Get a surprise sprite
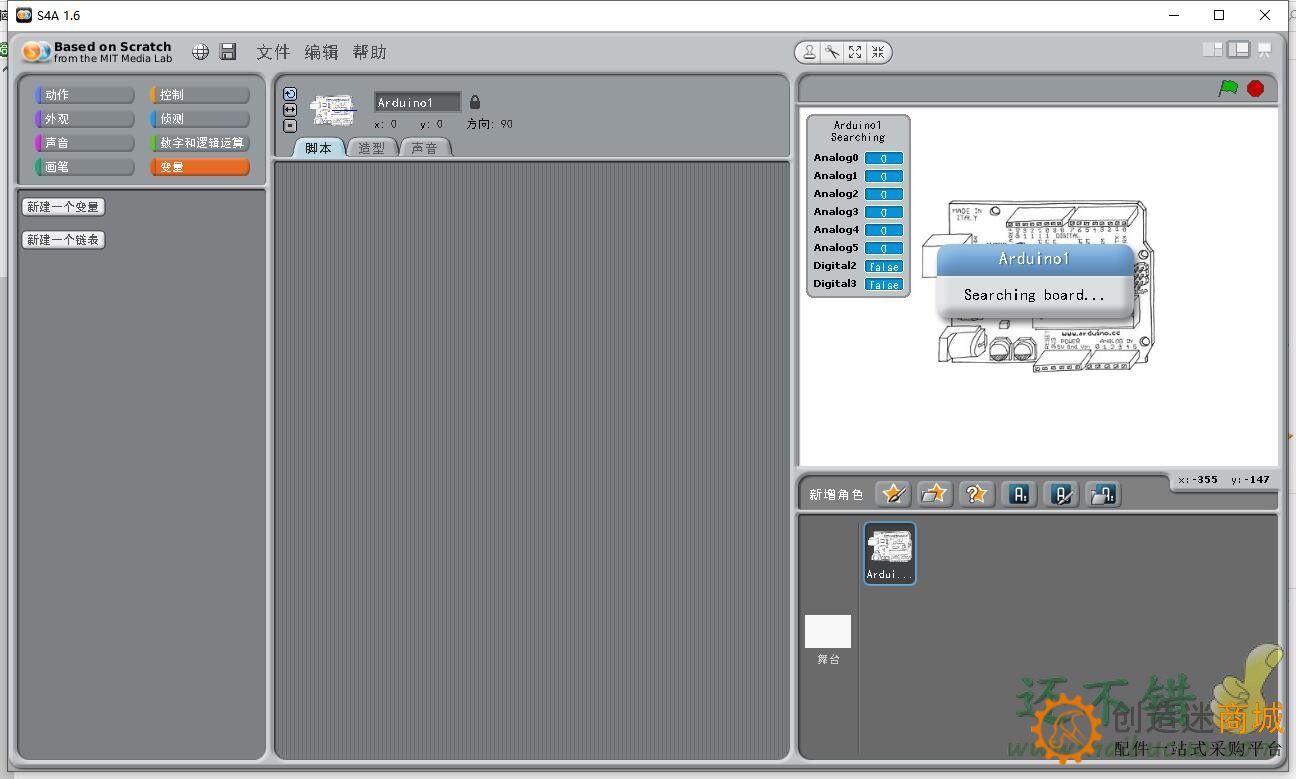Image resolution: width=1296 pixels, height=779 pixels. click(976, 493)
